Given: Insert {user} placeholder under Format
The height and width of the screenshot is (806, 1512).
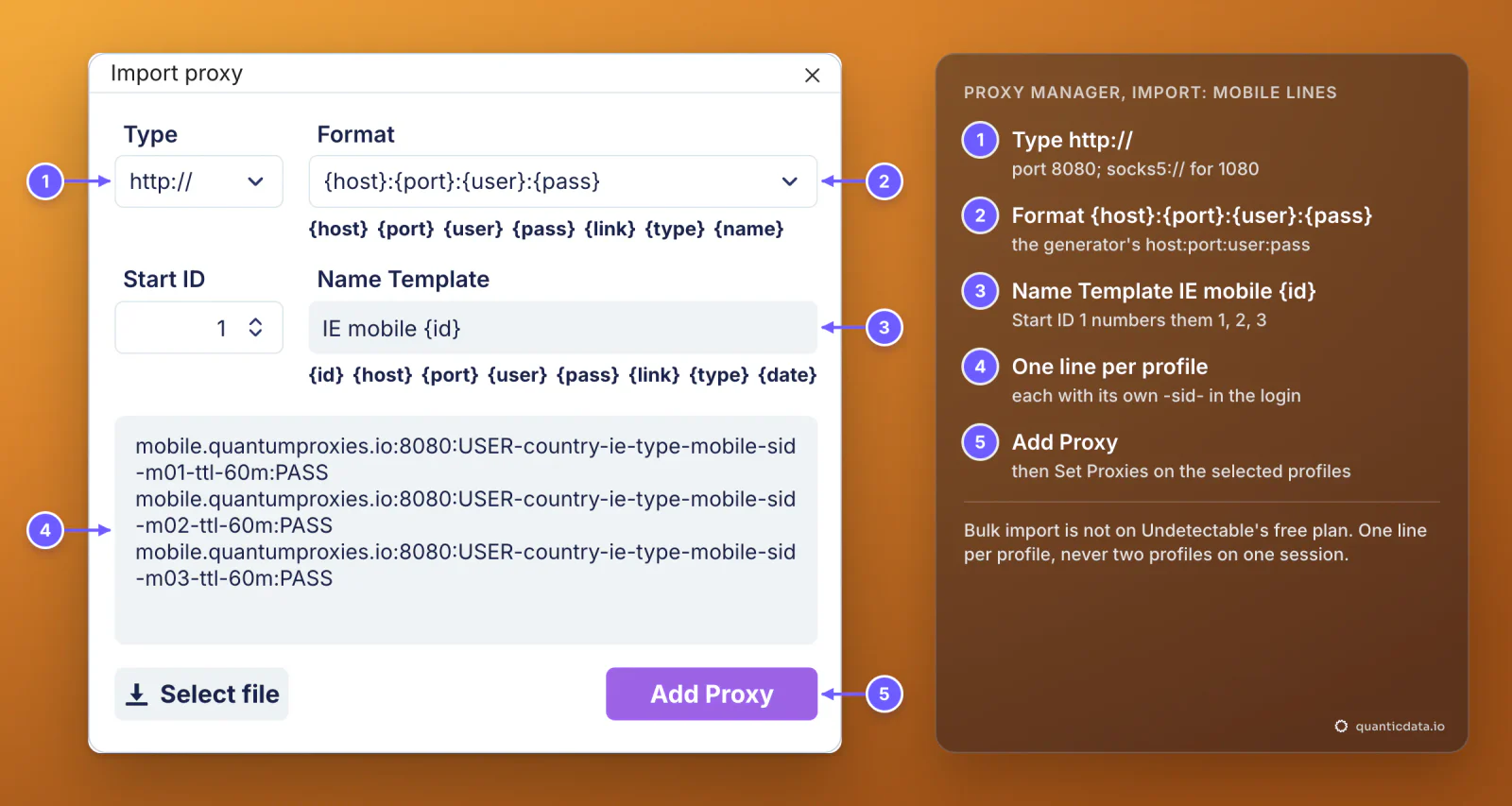Looking at the screenshot, I should coord(473,229).
